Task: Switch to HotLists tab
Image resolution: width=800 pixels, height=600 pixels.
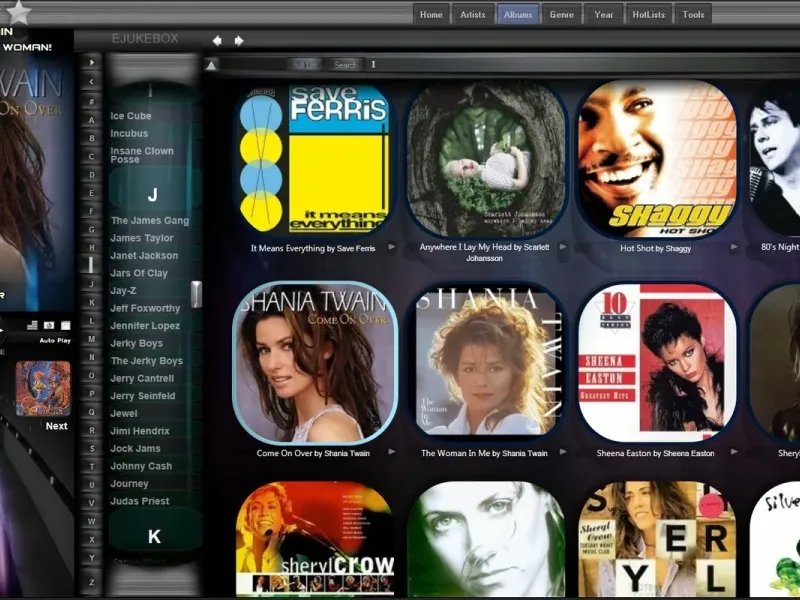Action: coord(648,14)
